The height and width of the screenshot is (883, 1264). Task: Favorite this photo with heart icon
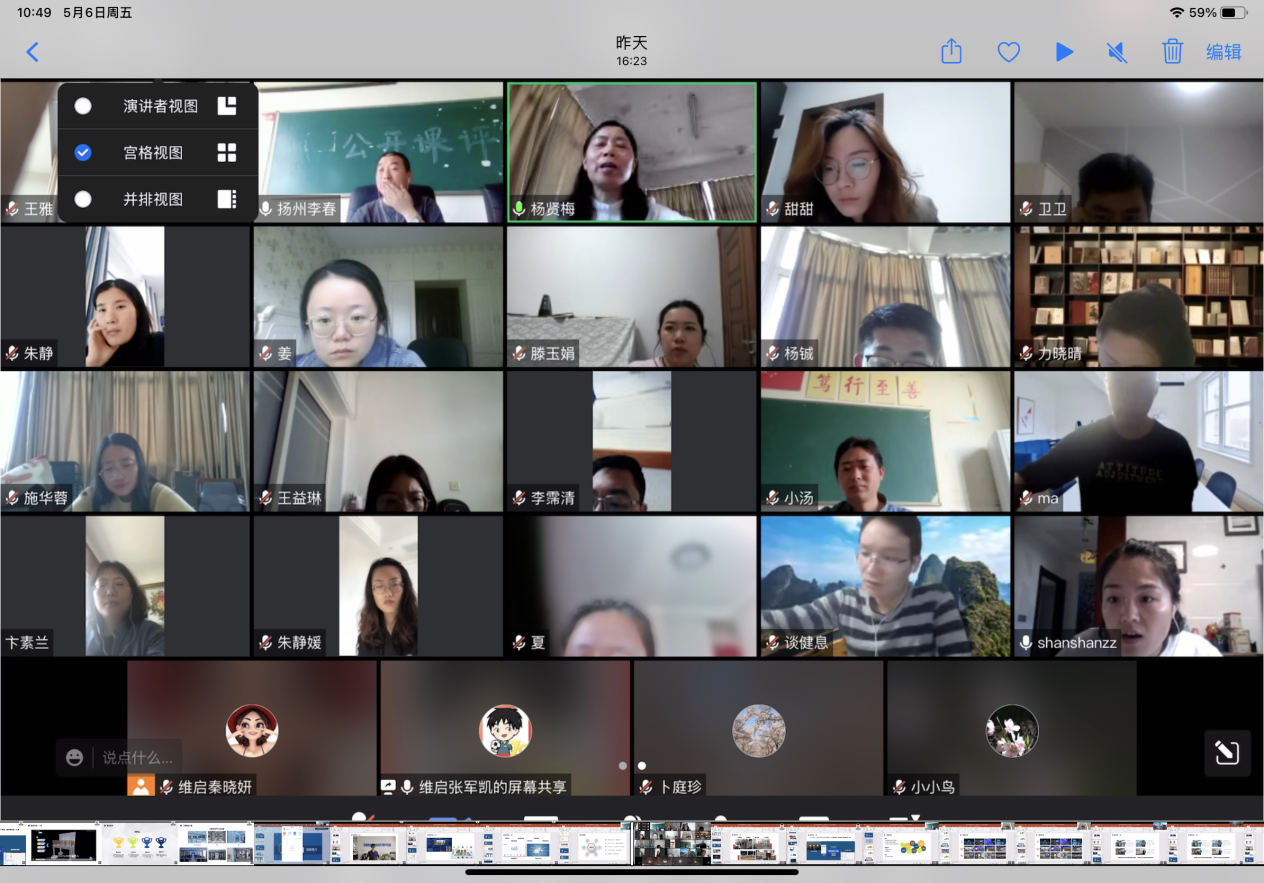pyautogui.click(x=1008, y=52)
